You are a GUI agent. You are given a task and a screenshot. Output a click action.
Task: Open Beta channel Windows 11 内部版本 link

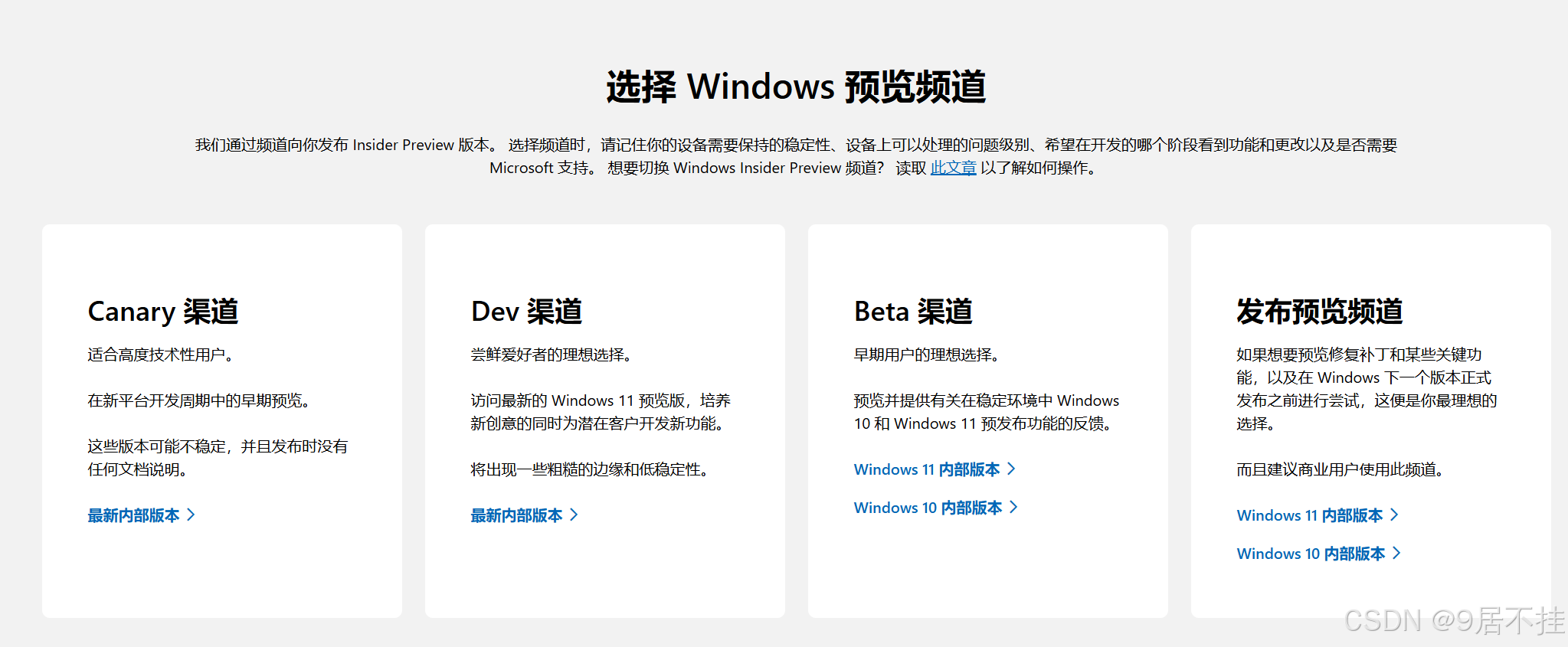pos(935,469)
